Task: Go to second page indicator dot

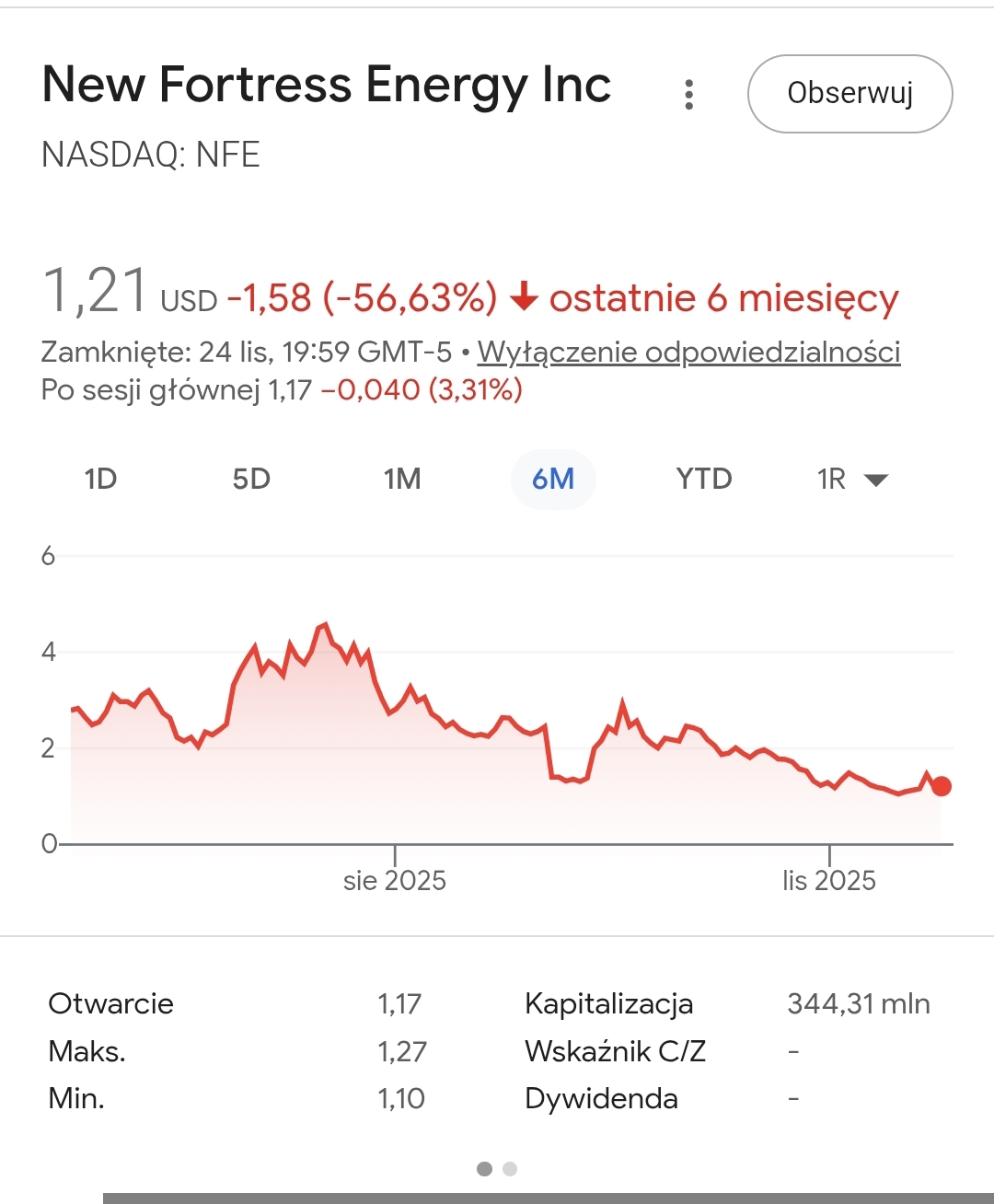Action: tap(510, 1169)
